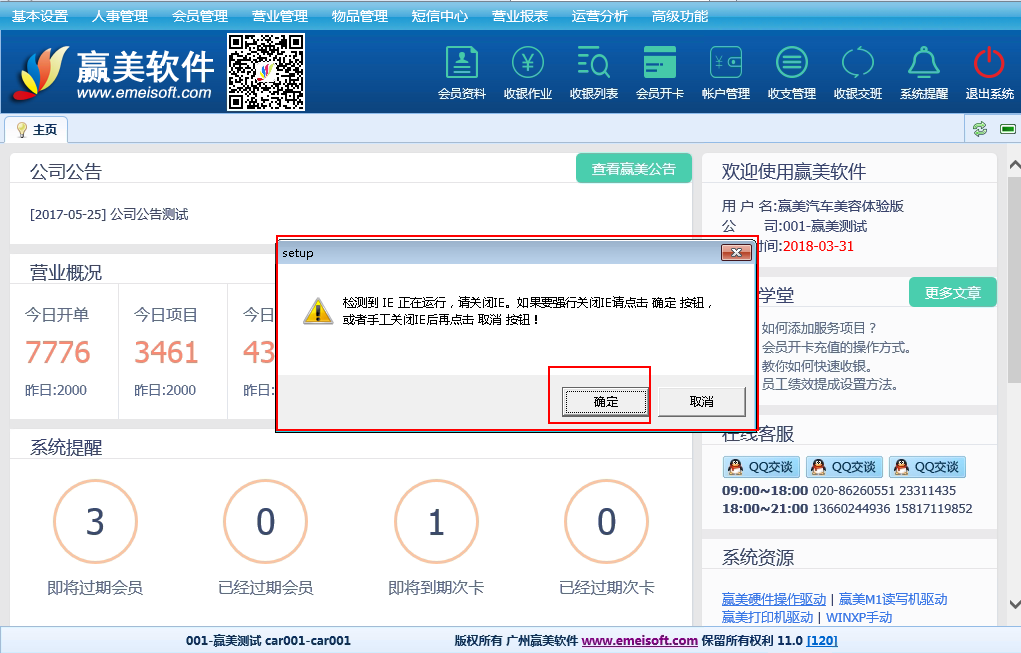
Task: Click the 查看赢美公告 button
Action: point(633,169)
